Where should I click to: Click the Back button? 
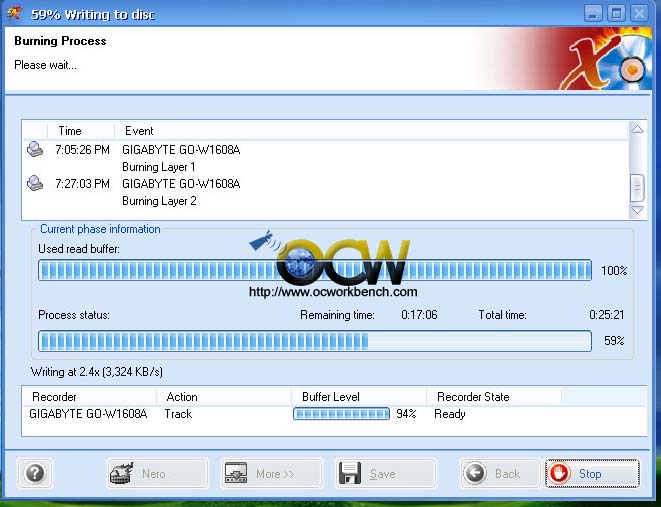pos(500,474)
